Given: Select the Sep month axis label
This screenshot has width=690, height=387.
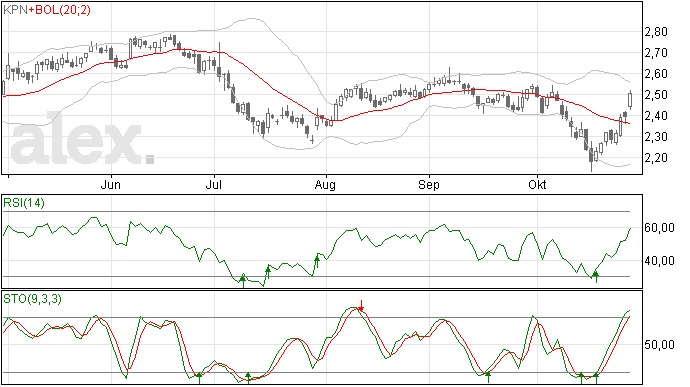Looking at the screenshot, I should tap(429, 185).
